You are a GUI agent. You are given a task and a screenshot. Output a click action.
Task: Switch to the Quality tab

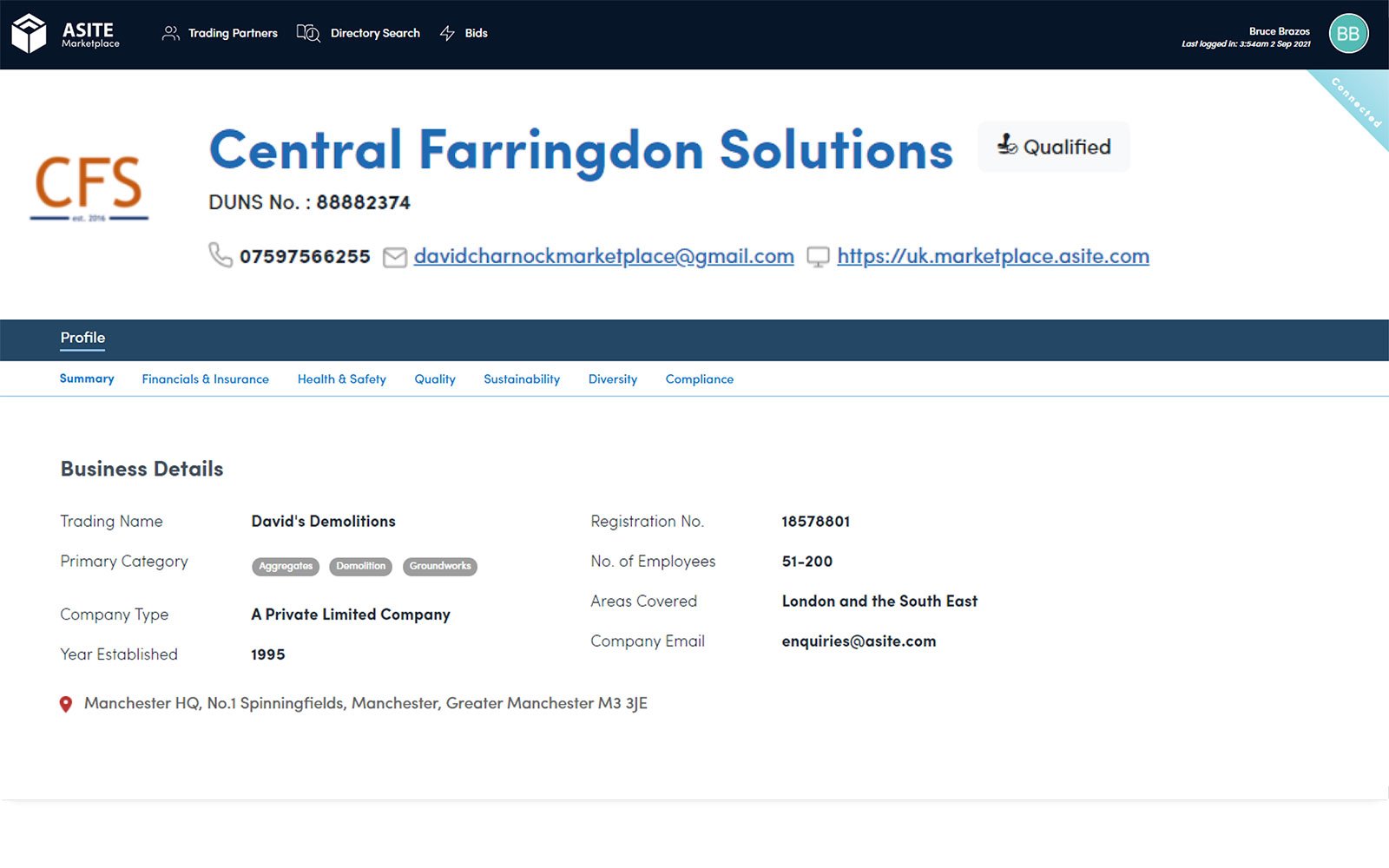tap(435, 379)
